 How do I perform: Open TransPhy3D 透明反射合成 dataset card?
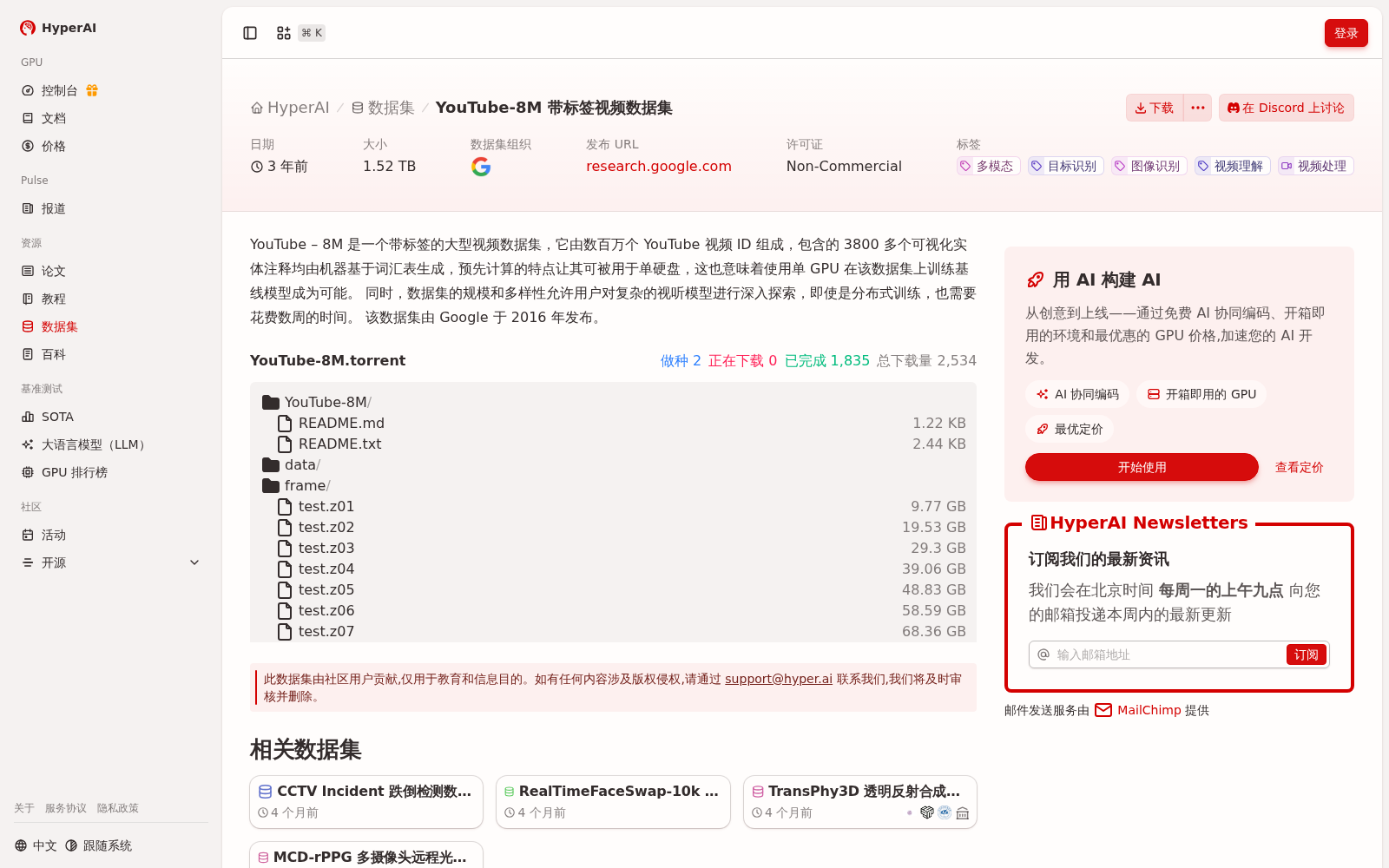point(860,802)
